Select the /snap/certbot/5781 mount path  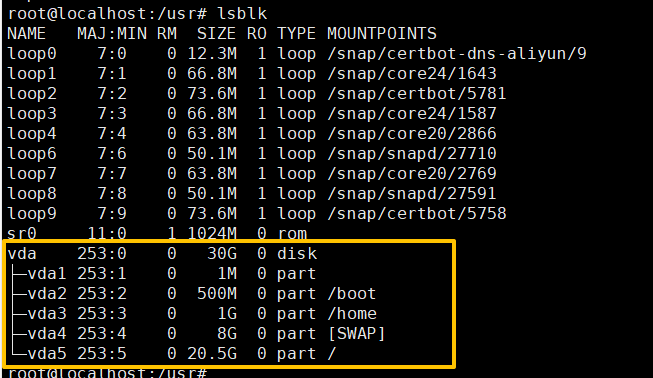(x=416, y=94)
